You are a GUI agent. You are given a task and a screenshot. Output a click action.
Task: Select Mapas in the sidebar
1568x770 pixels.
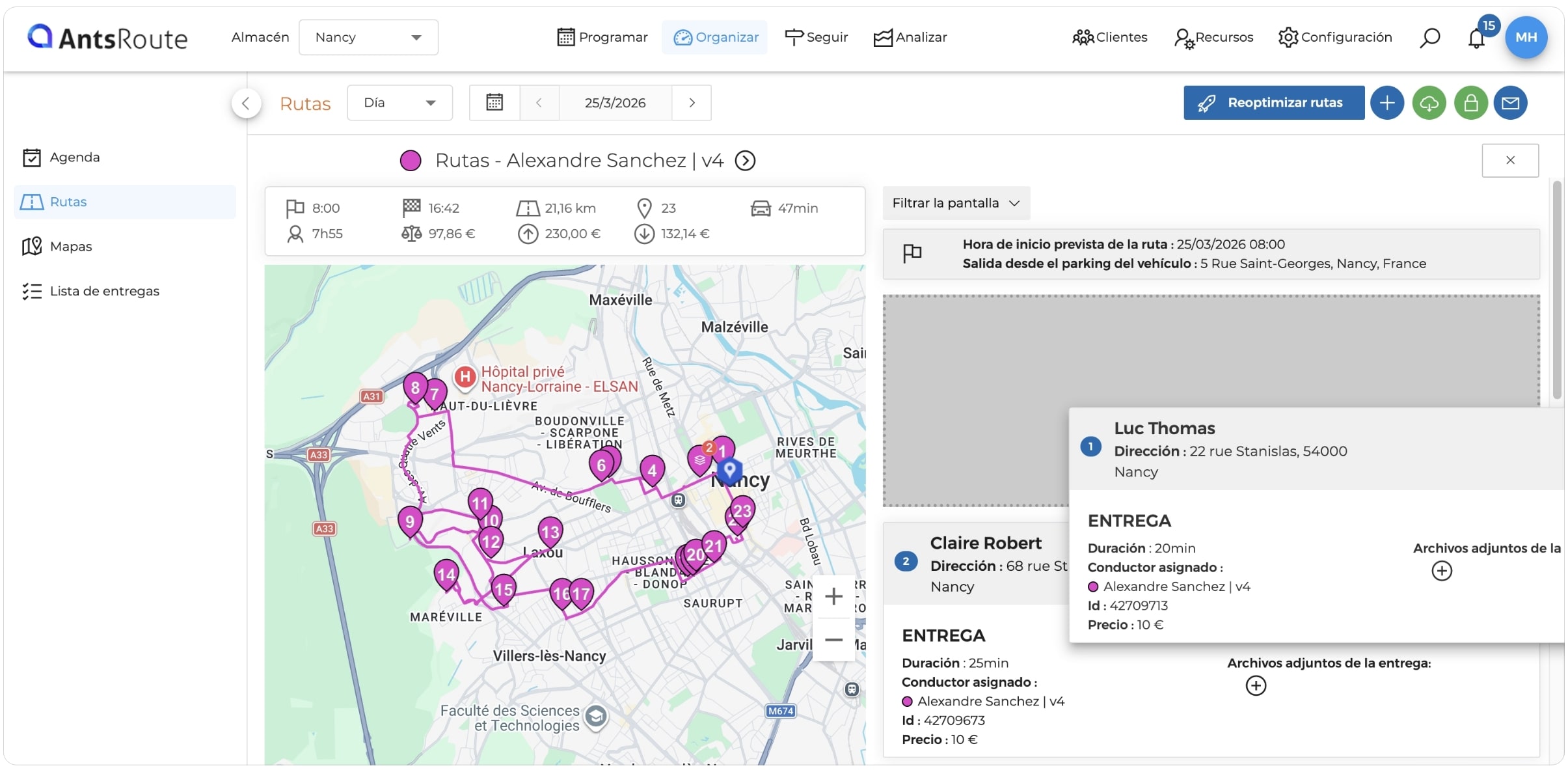tap(125, 246)
